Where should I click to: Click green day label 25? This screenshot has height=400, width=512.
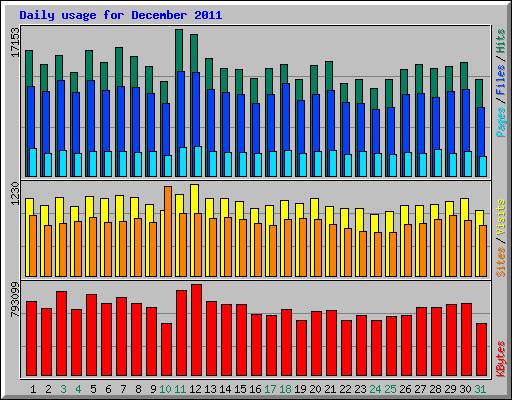tap(390, 389)
